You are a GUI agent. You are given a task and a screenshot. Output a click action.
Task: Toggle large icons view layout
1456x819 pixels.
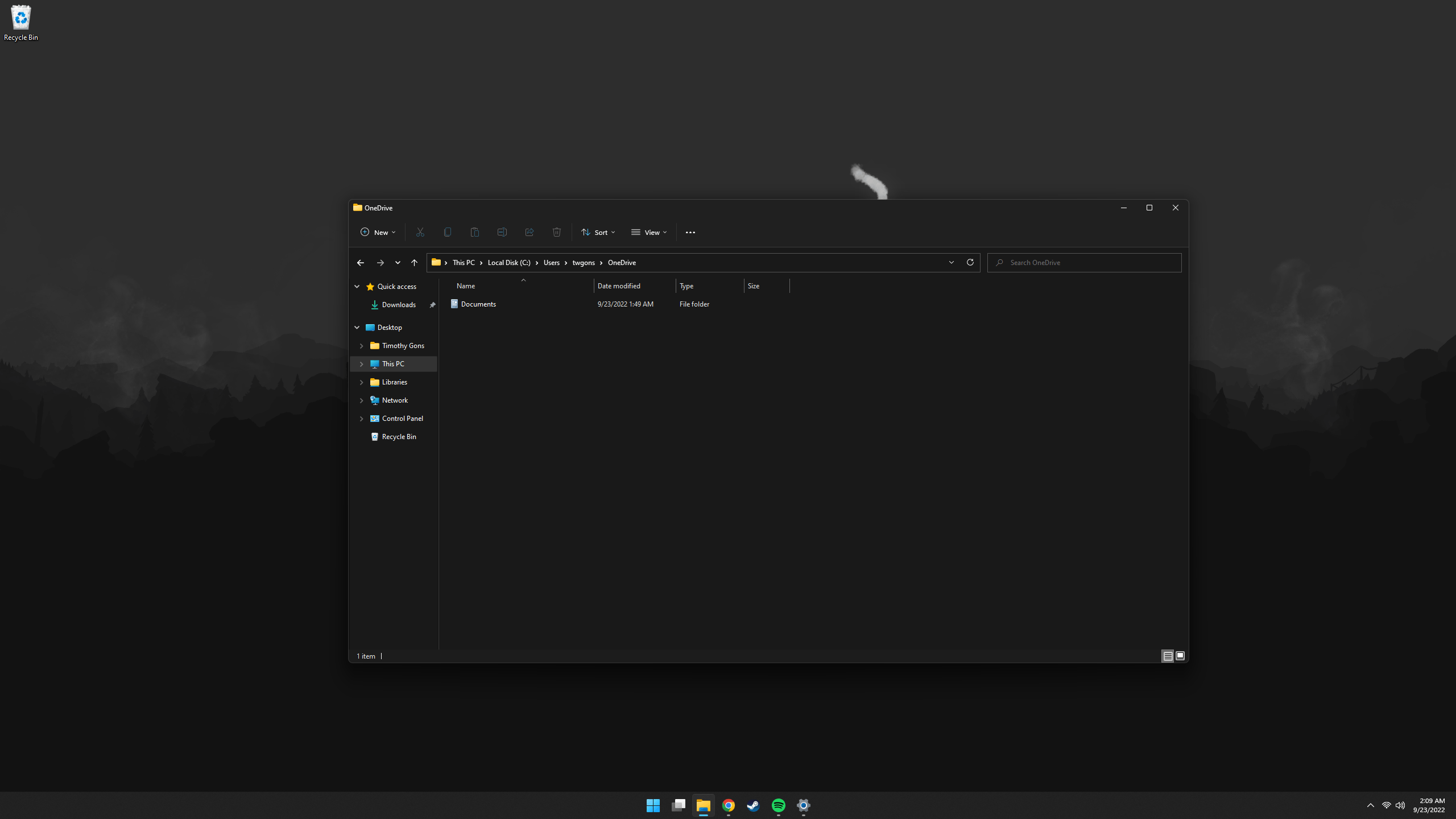(1180, 656)
